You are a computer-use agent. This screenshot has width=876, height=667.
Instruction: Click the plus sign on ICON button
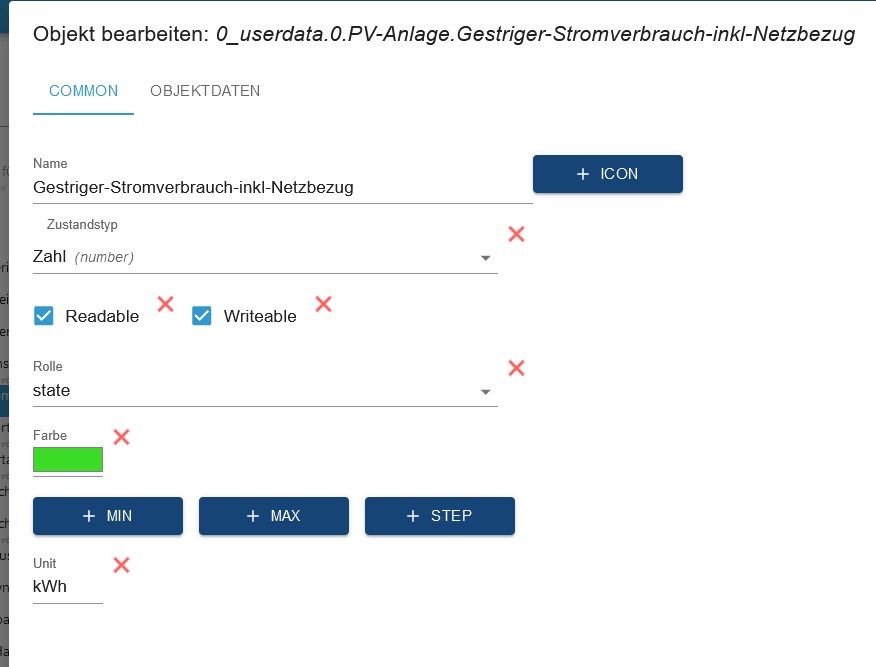point(583,174)
